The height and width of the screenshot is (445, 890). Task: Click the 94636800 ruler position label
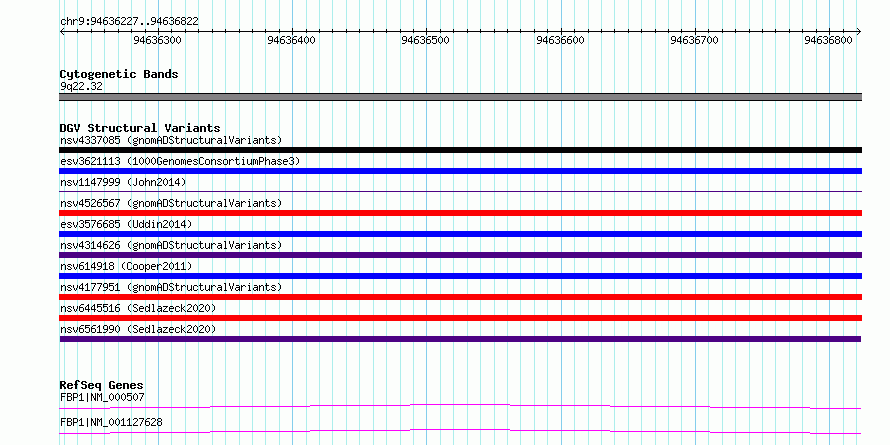tap(829, 40)
